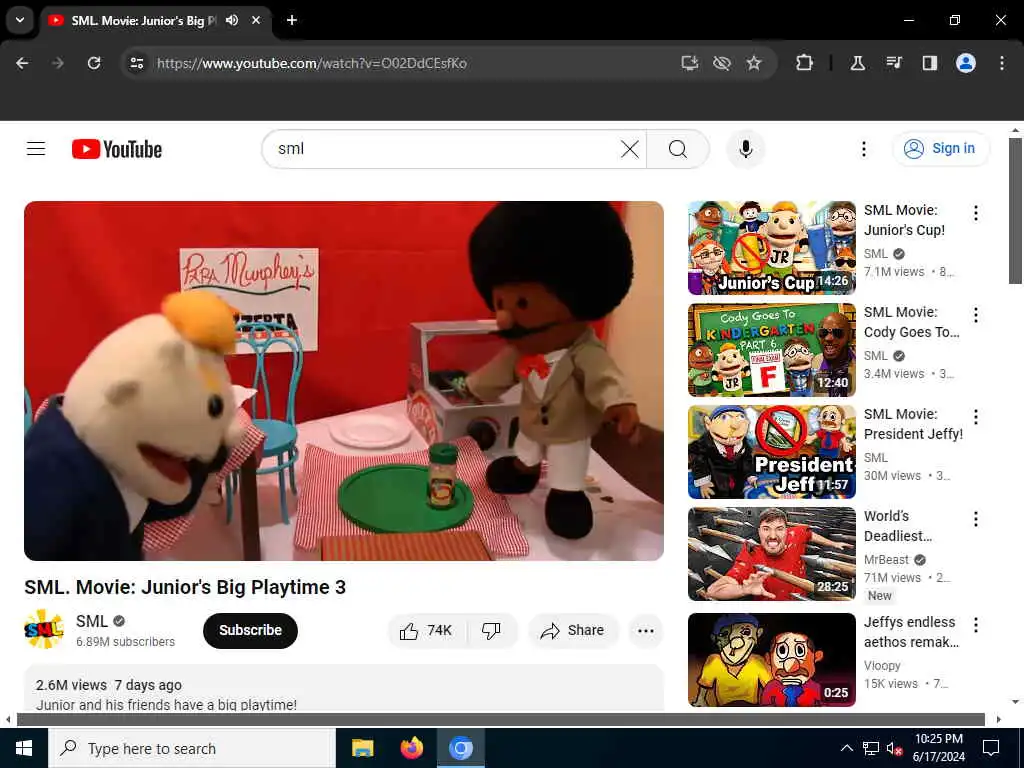Click the magnifying glass search button

coord(678,149)
